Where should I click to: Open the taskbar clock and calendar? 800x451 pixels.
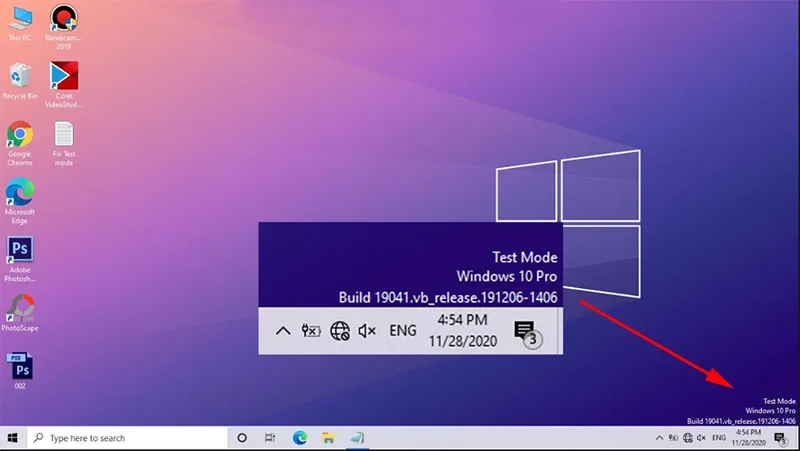coord(748,438)
